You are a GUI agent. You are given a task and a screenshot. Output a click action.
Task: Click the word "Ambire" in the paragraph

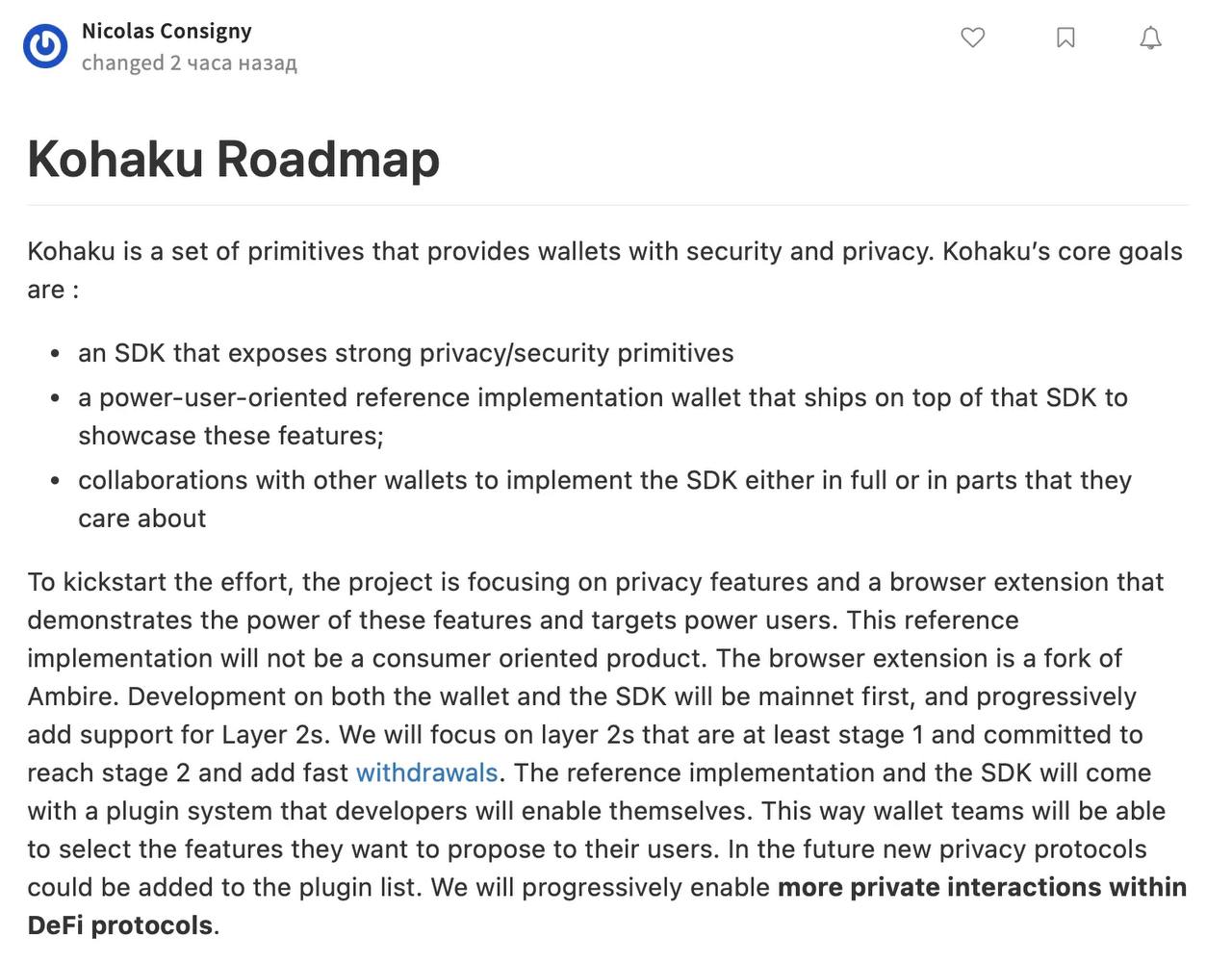click(x=73, y=696)
